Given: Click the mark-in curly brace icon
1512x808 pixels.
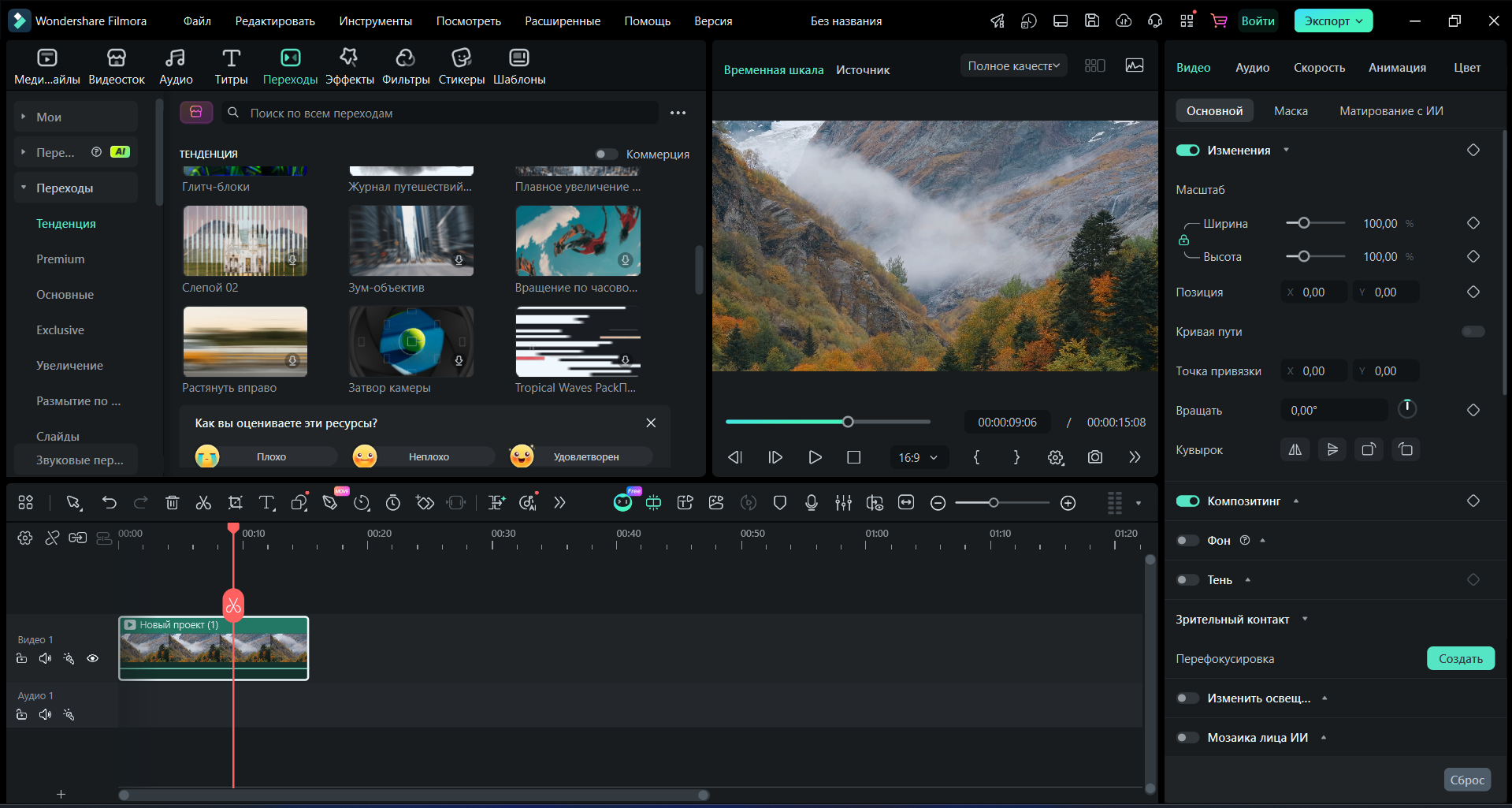Looking at the screenshot, I should (x=977, y=457).
